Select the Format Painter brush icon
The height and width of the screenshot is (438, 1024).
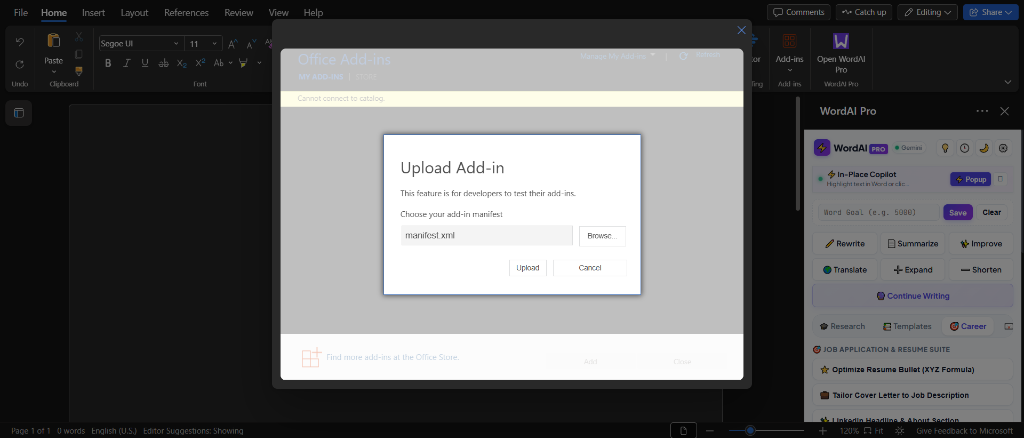pos(79,70)
